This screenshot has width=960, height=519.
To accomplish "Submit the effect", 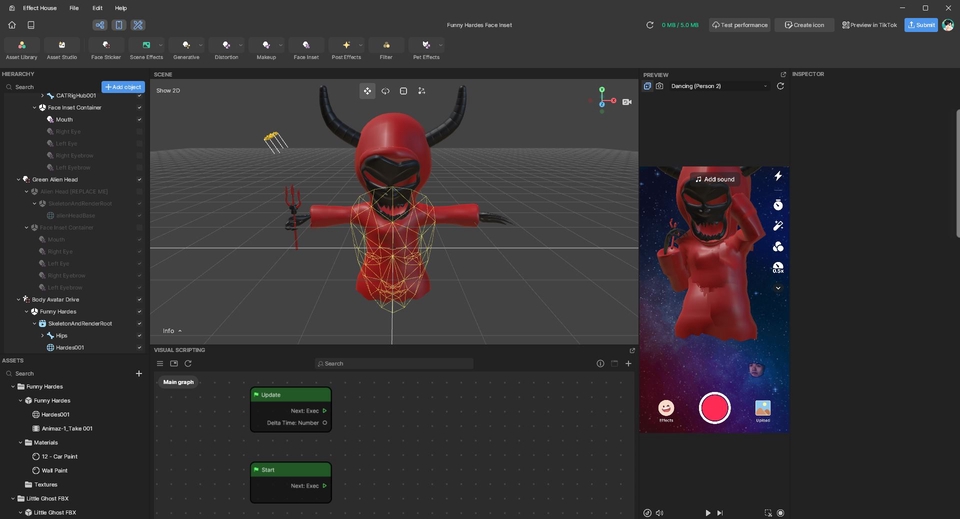I will [x=921, y=25].
